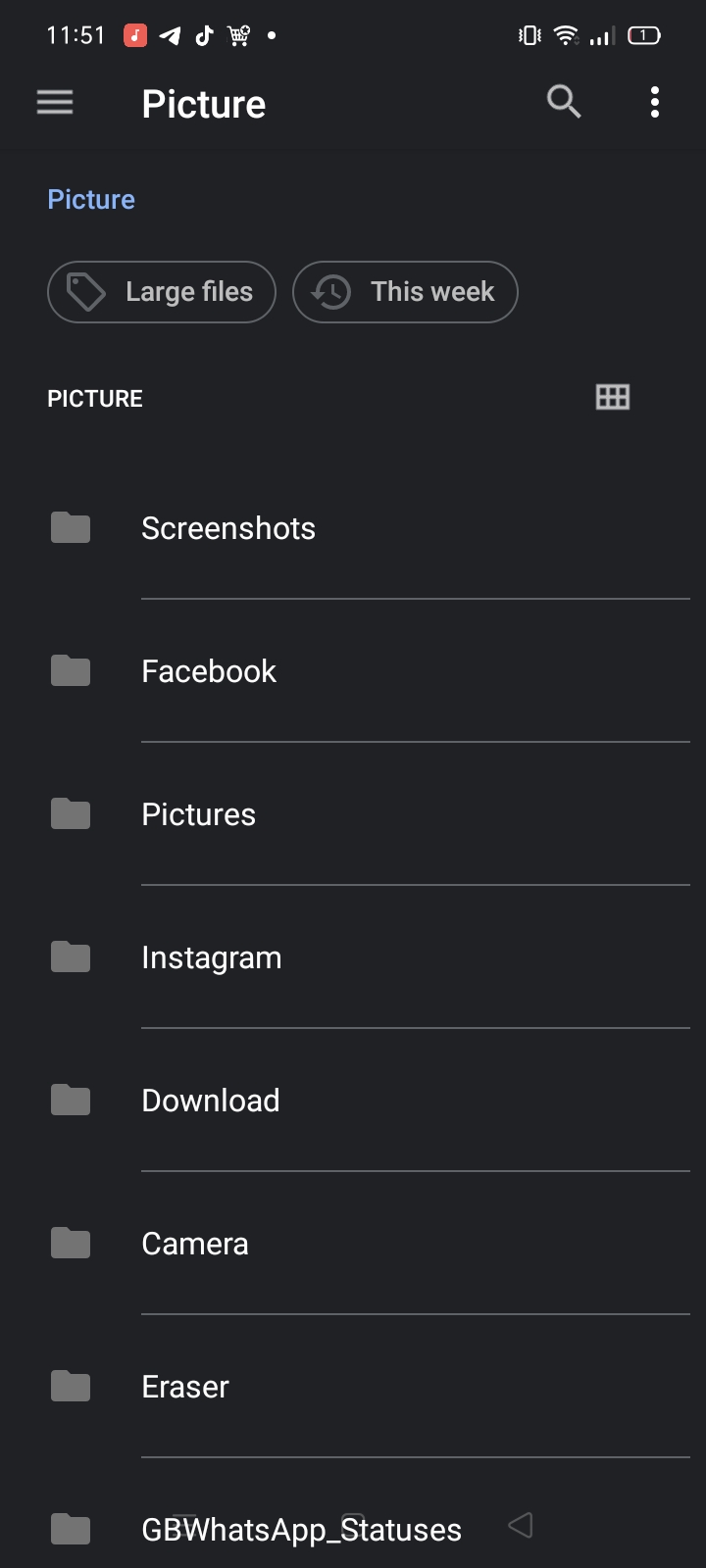Open the hamburger navigation menu
Screen dimensions: 706x1568
tap(55, 102)
